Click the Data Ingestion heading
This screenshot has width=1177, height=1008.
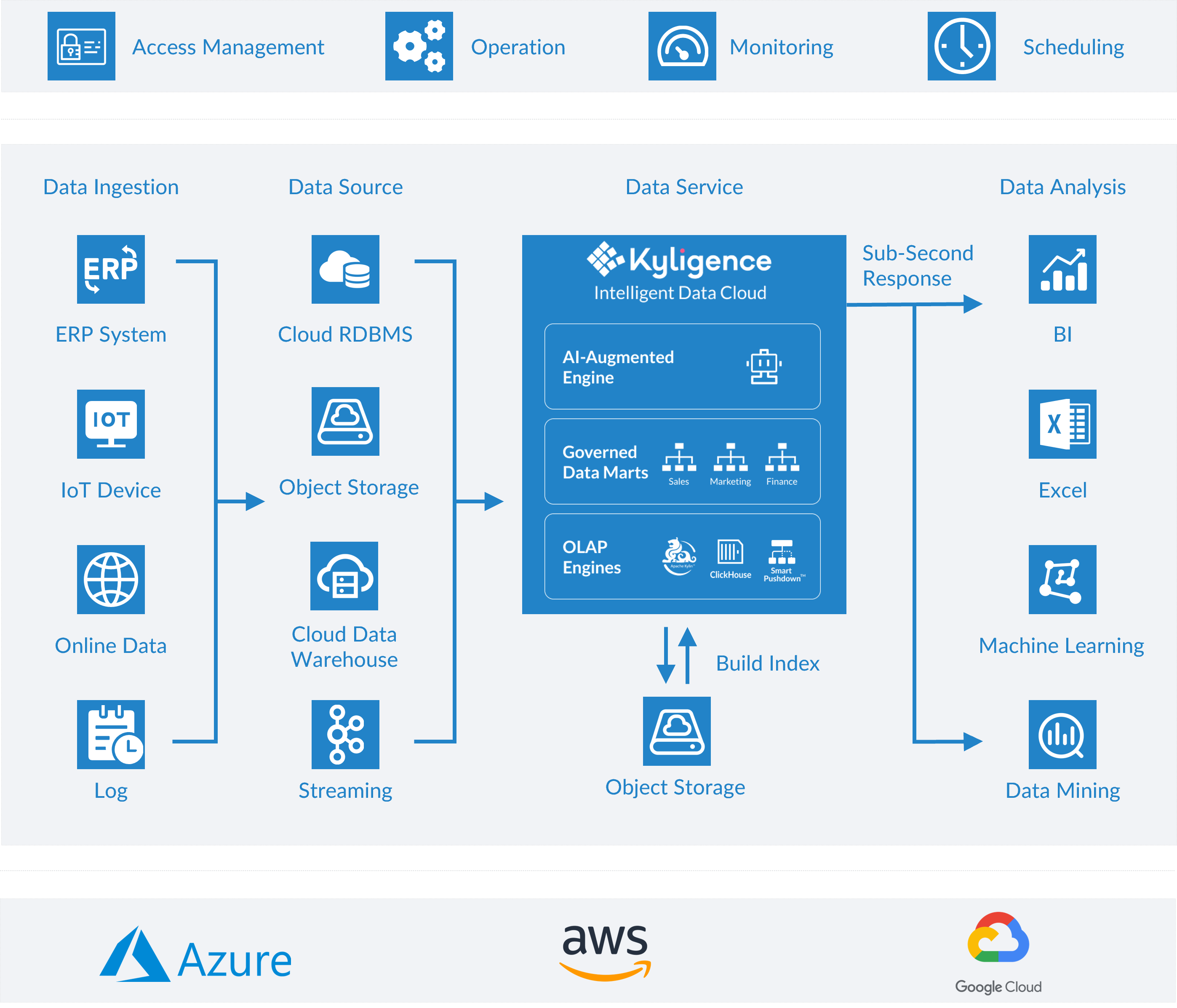click(111, 187)
